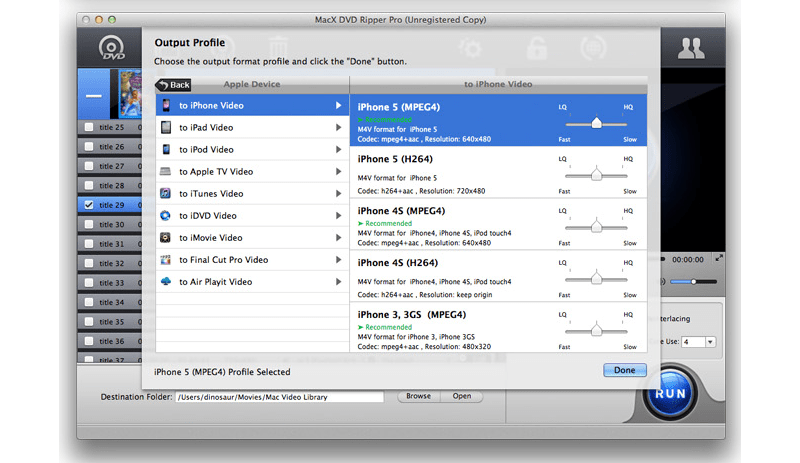Image resolution: width=800 pixels, height=463 pixels.
Task: Select the title 35 row
Action: (x=110, y=322)
